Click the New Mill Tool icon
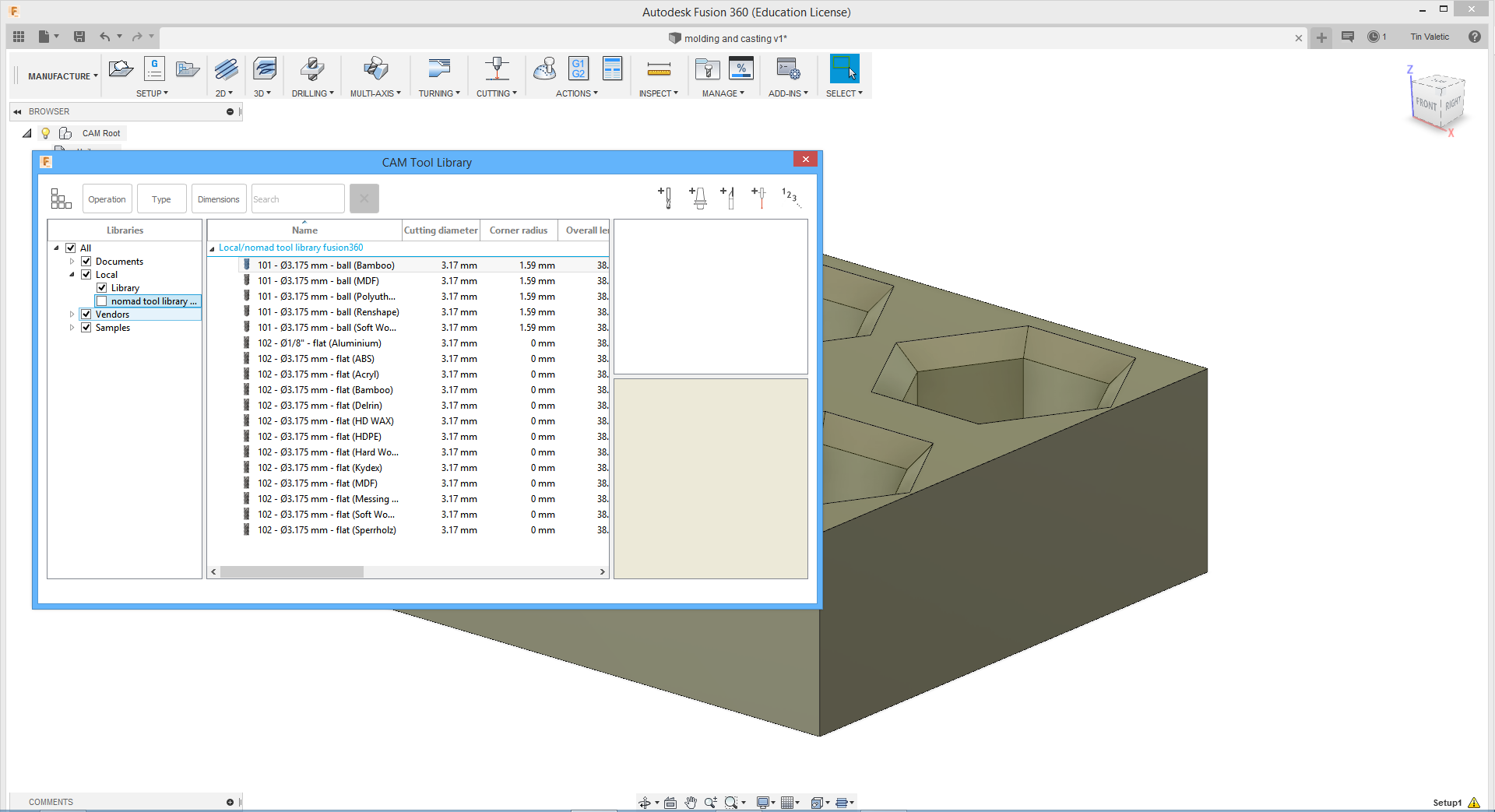Viewport: 1495px width, 812px height. [x=665, y=198]
